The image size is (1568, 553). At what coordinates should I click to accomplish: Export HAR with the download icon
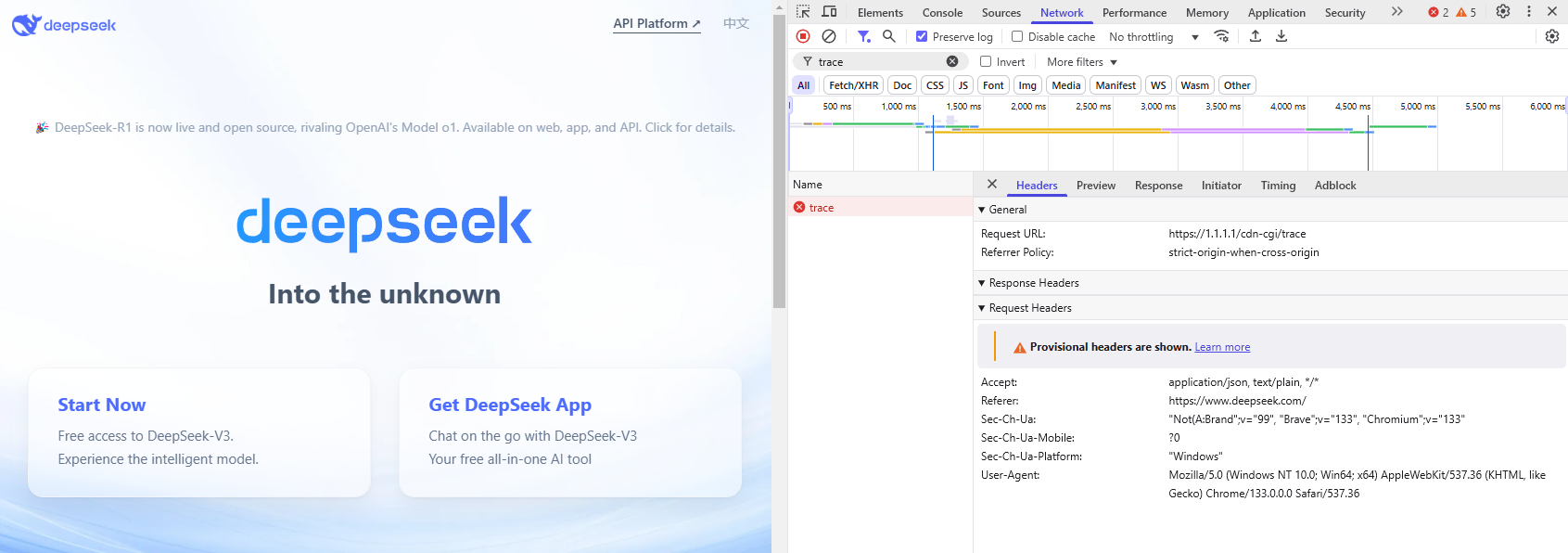tap(1281, 36)
